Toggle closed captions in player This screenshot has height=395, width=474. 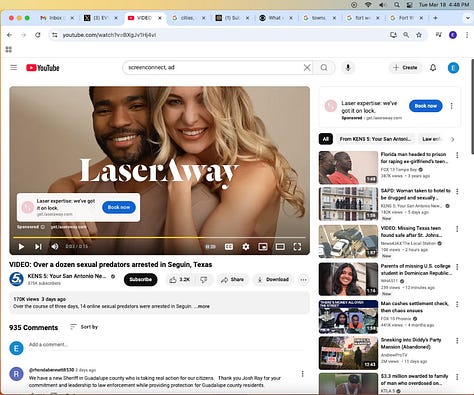229,247
